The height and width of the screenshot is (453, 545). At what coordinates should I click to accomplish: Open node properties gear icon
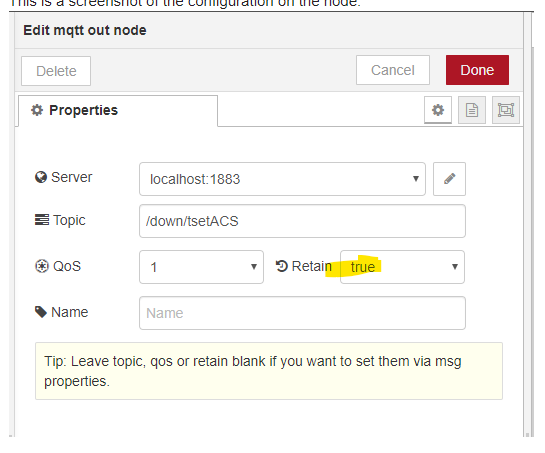[438, 110]
